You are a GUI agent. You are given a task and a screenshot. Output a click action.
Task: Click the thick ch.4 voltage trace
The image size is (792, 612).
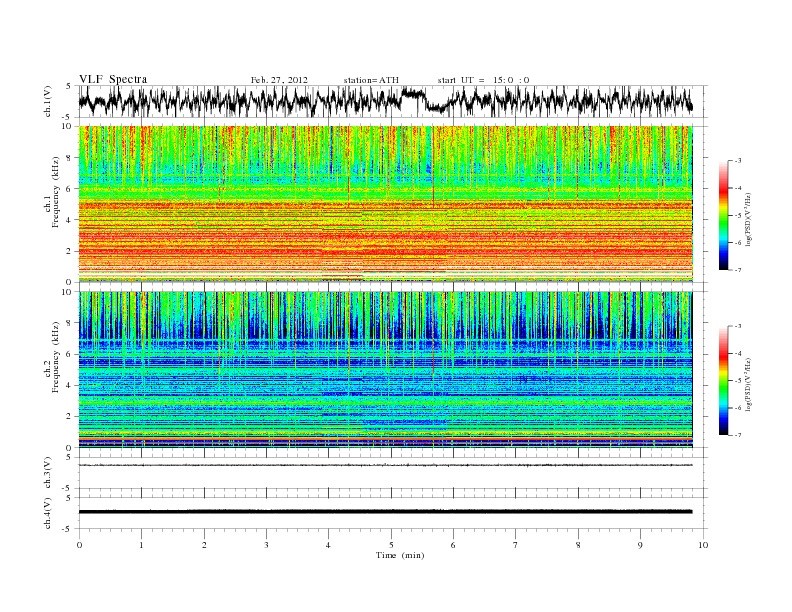click(385, 512)
